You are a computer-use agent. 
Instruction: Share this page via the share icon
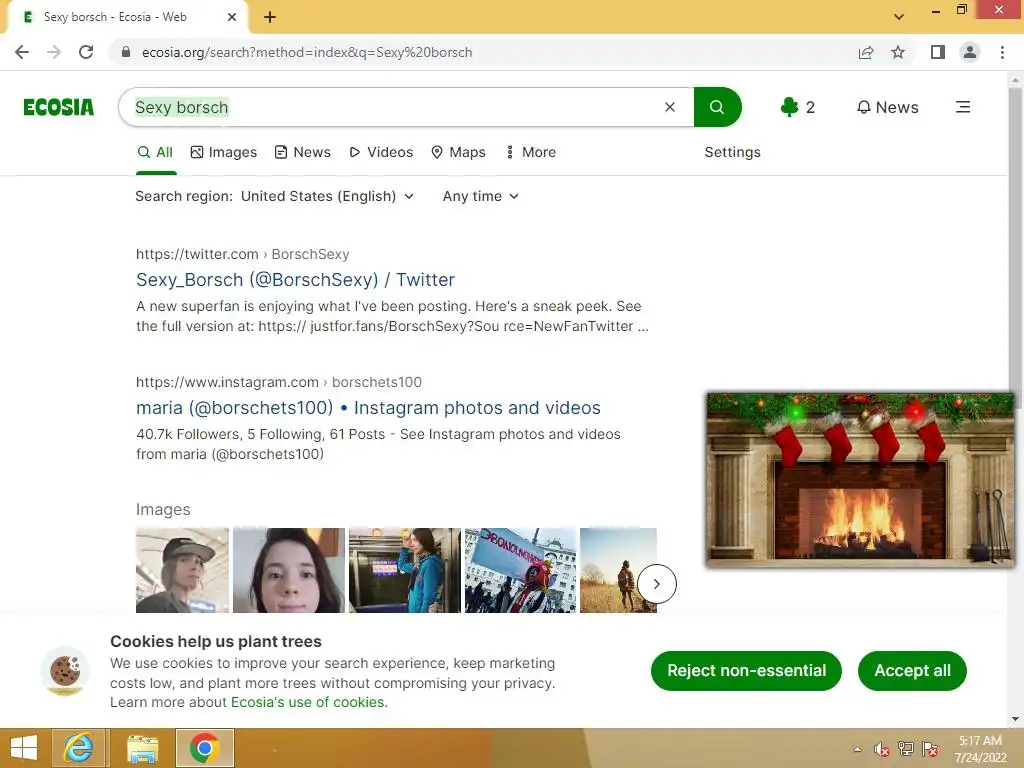click(x=866, y=52)
